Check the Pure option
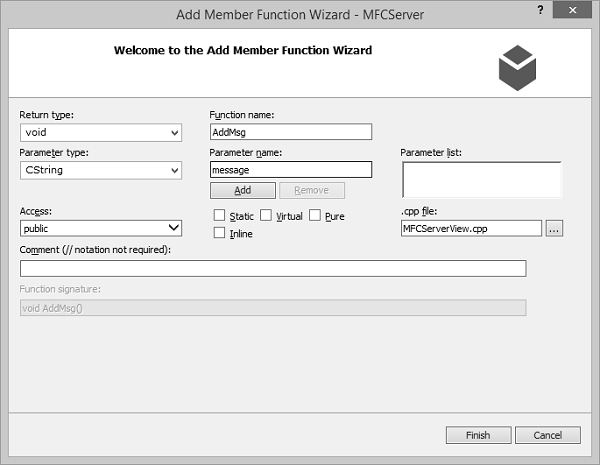This screenshot has height=465, width=600. (315, 216)
